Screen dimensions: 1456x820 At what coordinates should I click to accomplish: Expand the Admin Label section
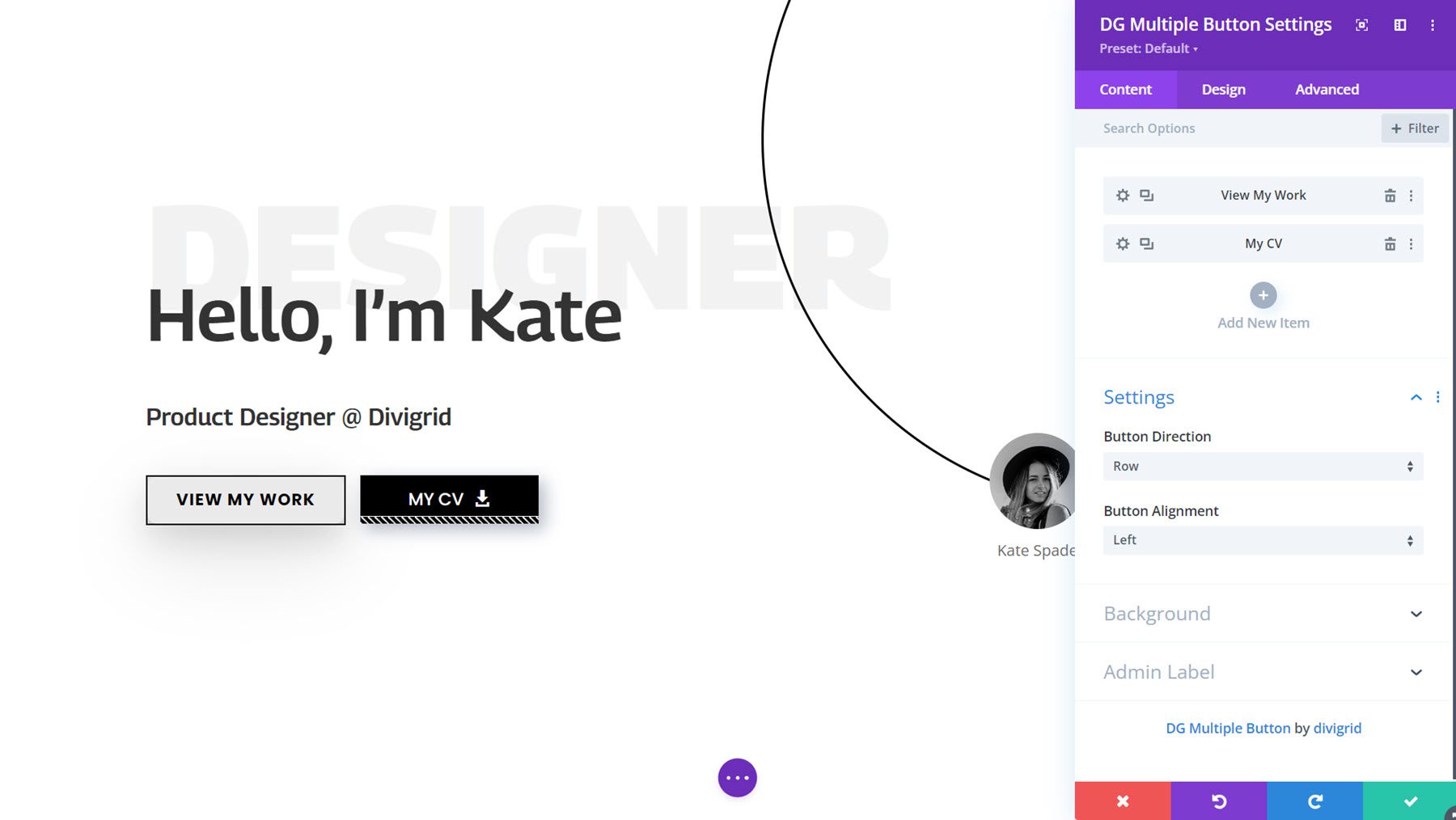click(x=1262, y=672)
